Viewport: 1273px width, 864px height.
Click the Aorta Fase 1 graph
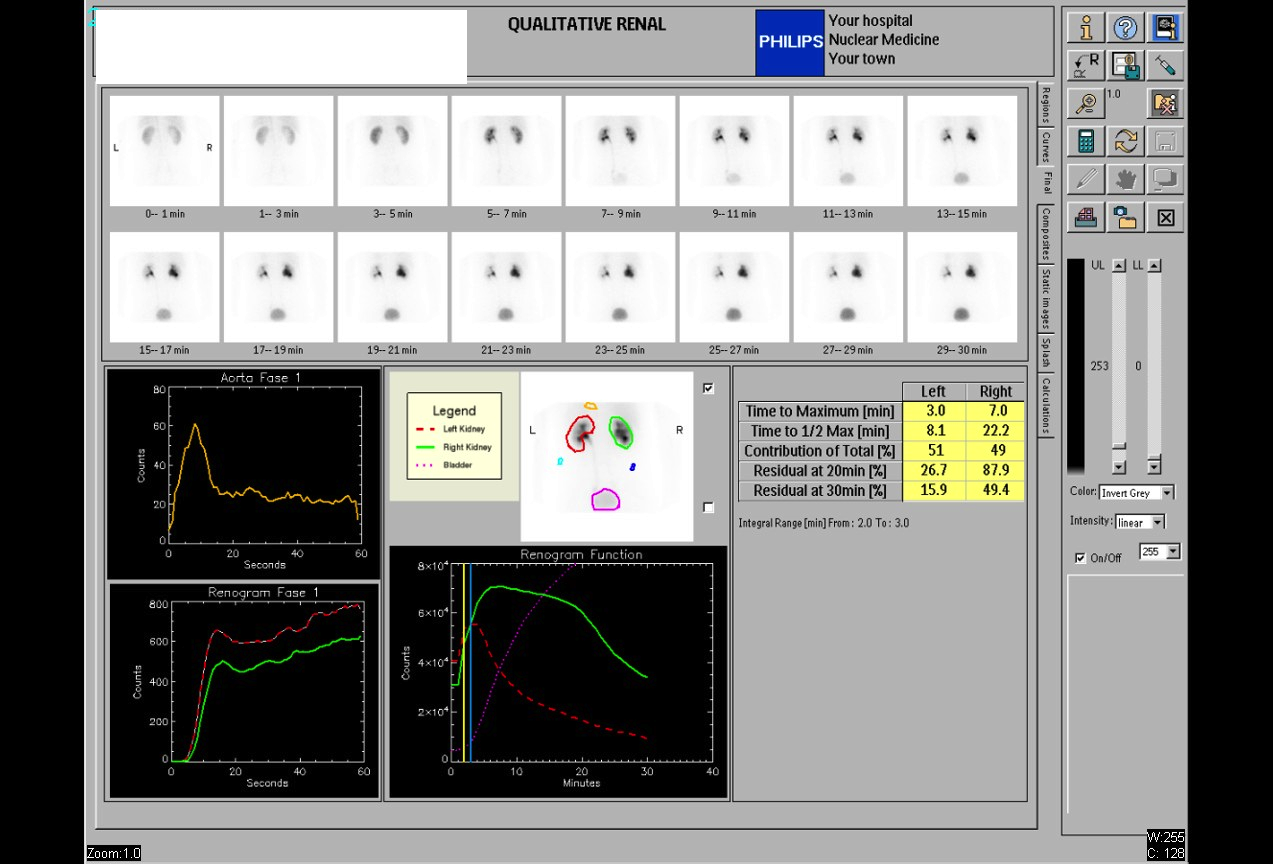(243, 474)
